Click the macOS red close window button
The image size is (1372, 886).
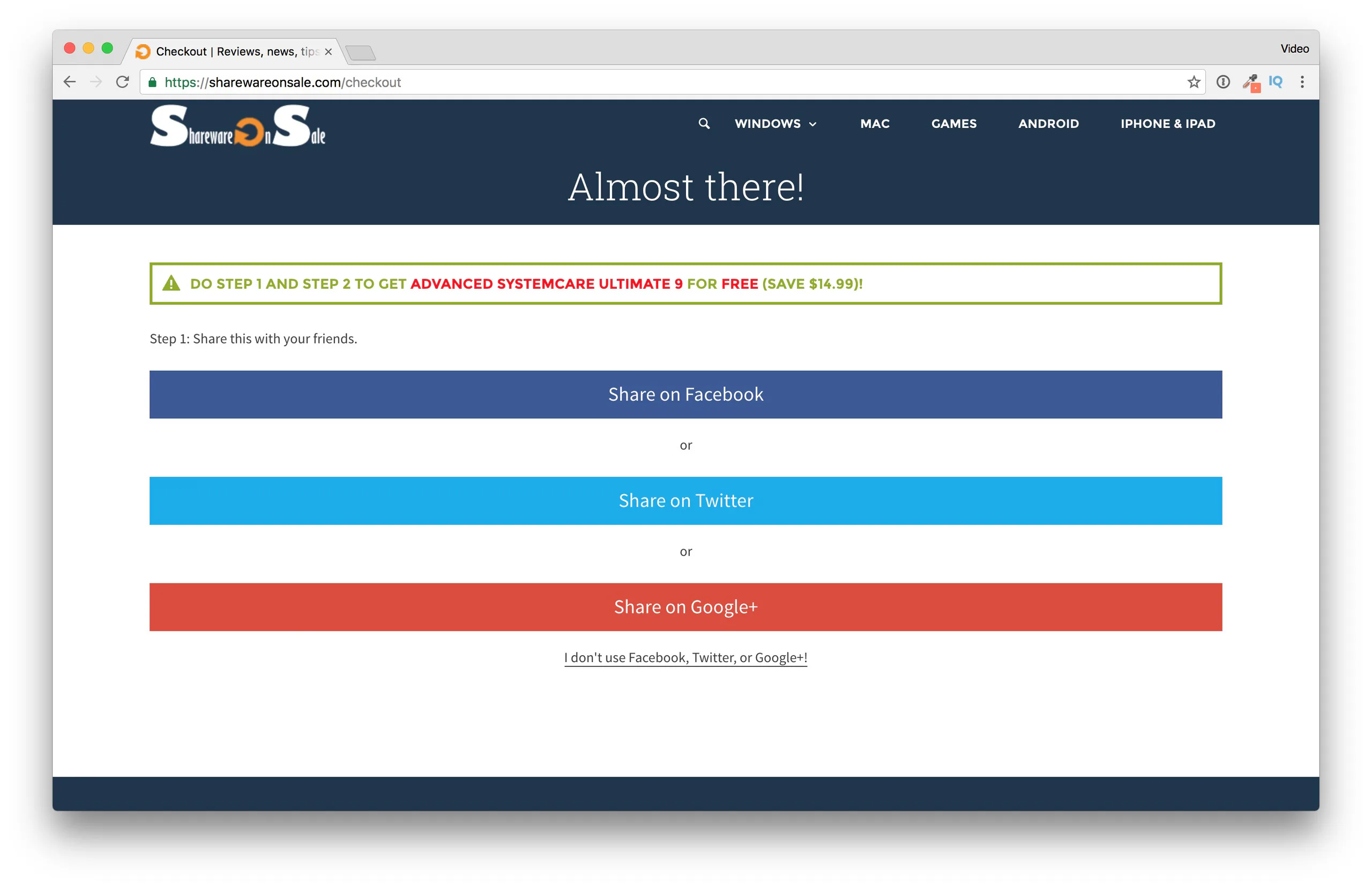tap(70, 48)
